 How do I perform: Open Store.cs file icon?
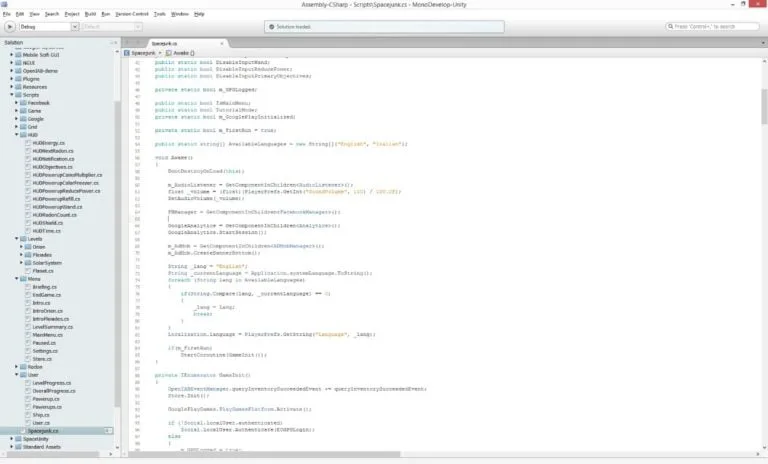click(28, 359)
